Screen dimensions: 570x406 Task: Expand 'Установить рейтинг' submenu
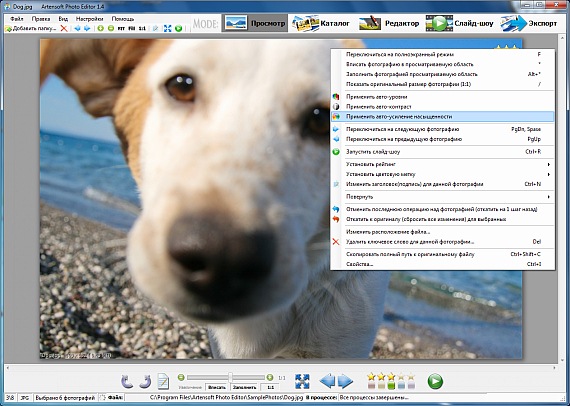pos(442,164)
